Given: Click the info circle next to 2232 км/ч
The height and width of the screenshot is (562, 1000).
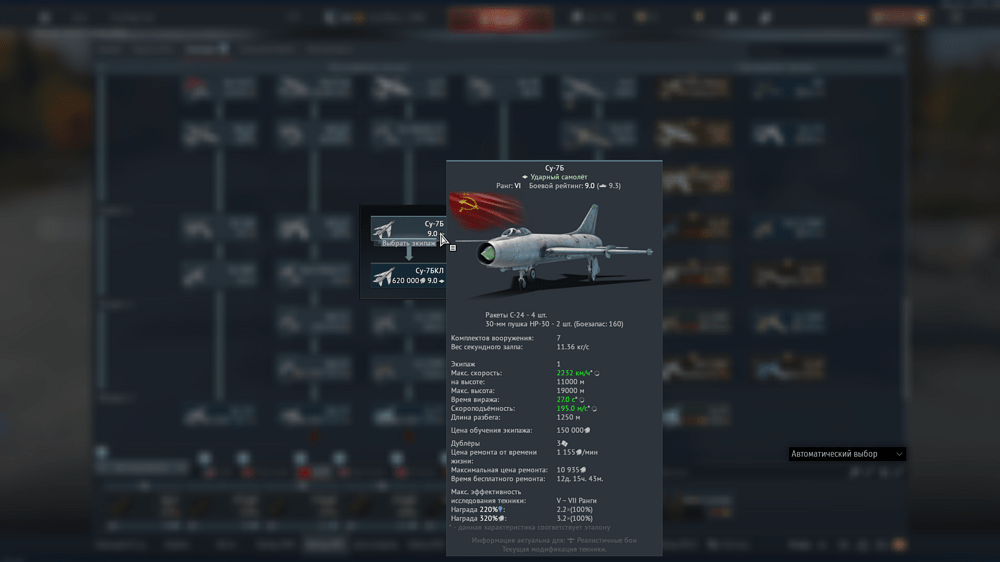Looking at the screenshot, I should [597, 373].
